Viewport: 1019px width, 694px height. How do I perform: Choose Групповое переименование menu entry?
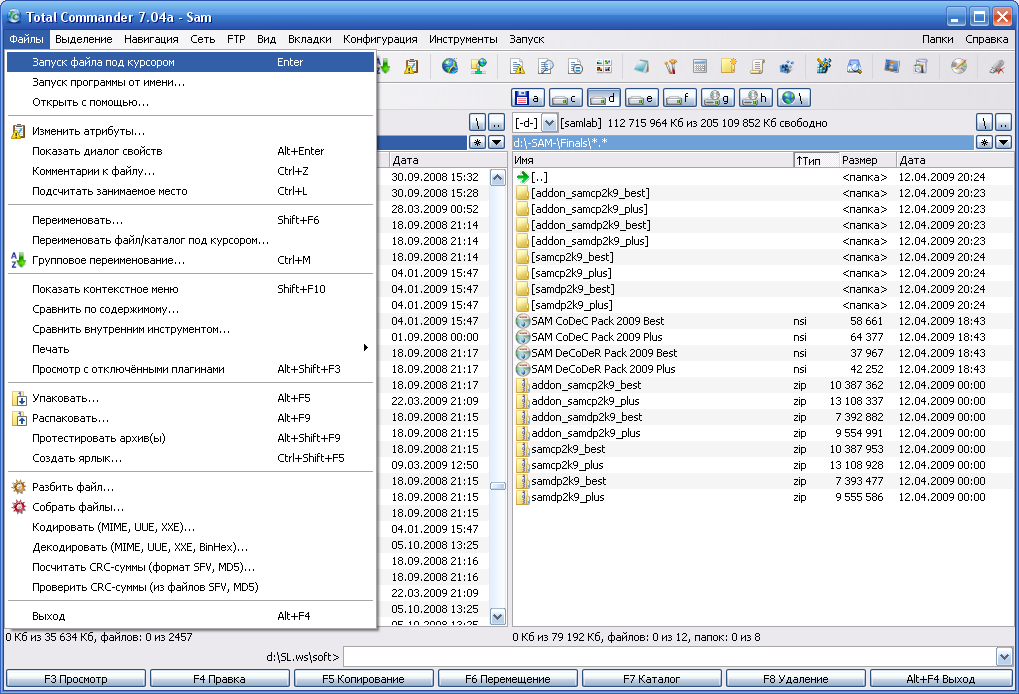point(190,261)
